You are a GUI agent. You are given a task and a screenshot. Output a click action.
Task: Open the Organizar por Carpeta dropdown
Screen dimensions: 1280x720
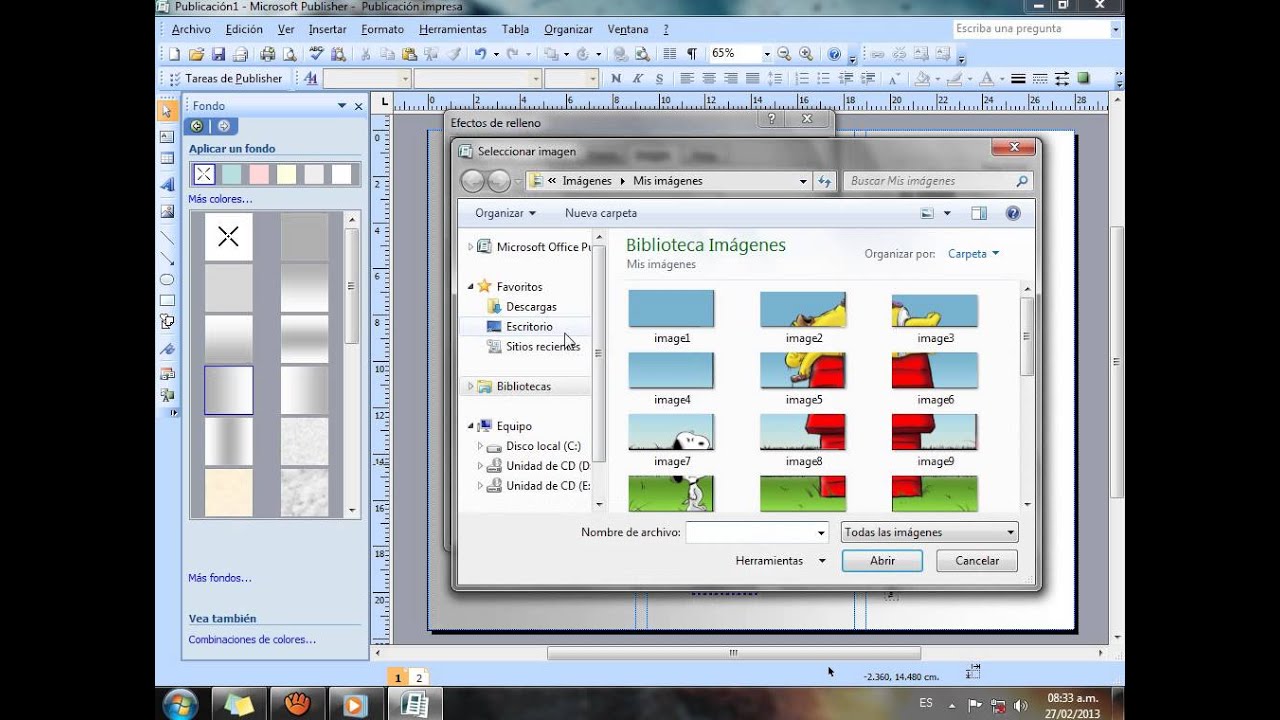[973, 254]
